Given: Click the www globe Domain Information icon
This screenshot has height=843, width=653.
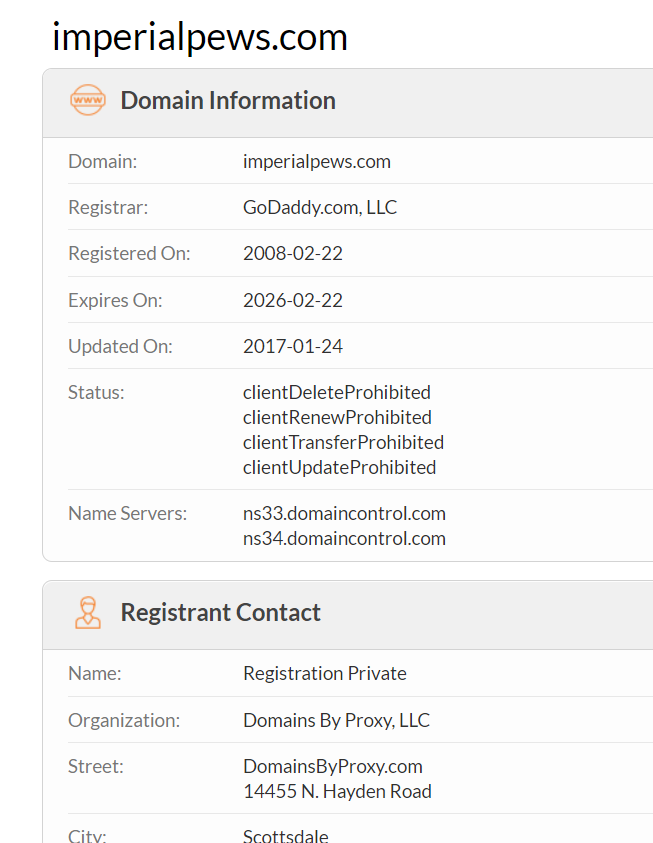Looking at the screenshot, I should coord(88,101).
